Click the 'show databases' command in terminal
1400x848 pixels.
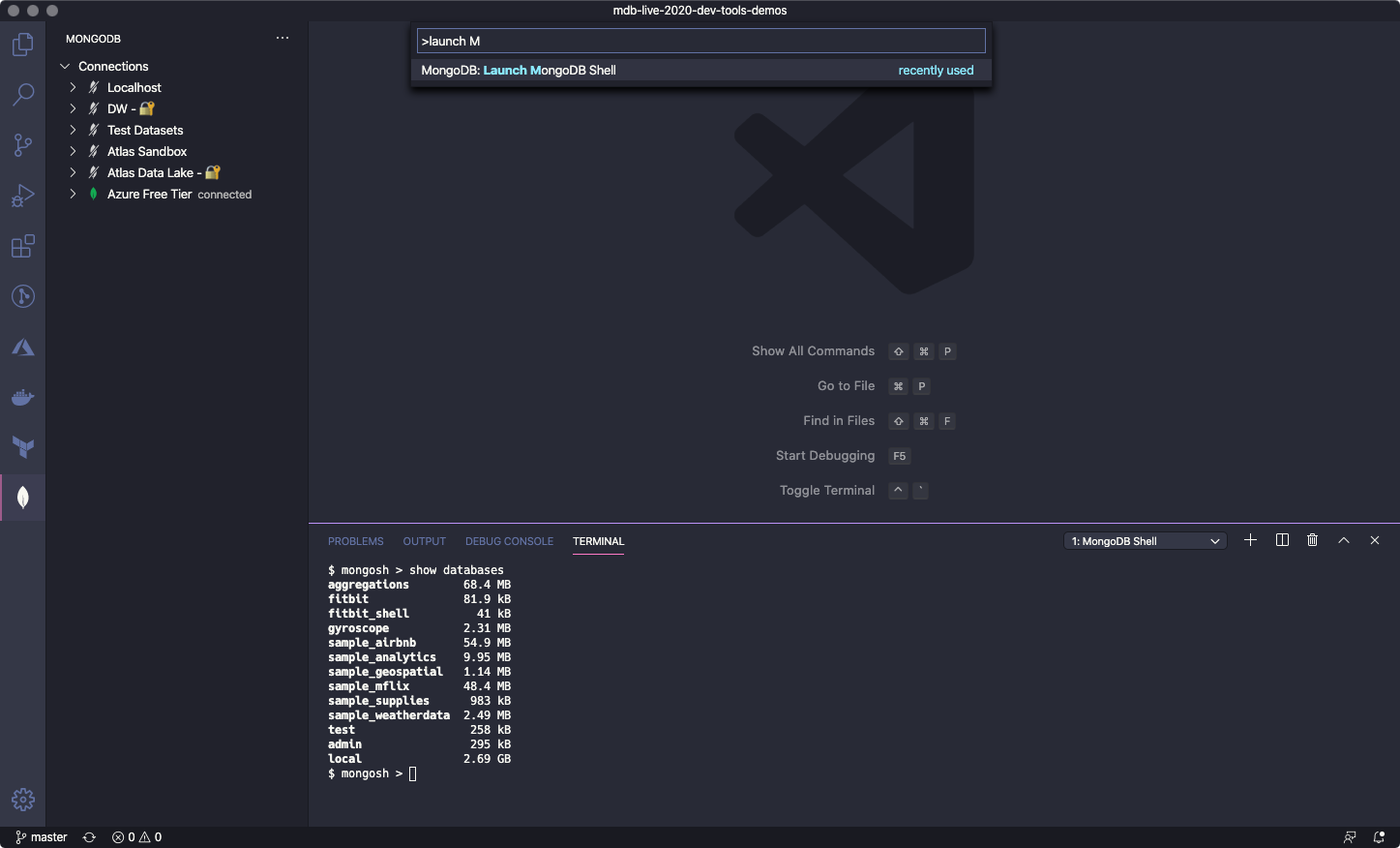pos(457,570)
